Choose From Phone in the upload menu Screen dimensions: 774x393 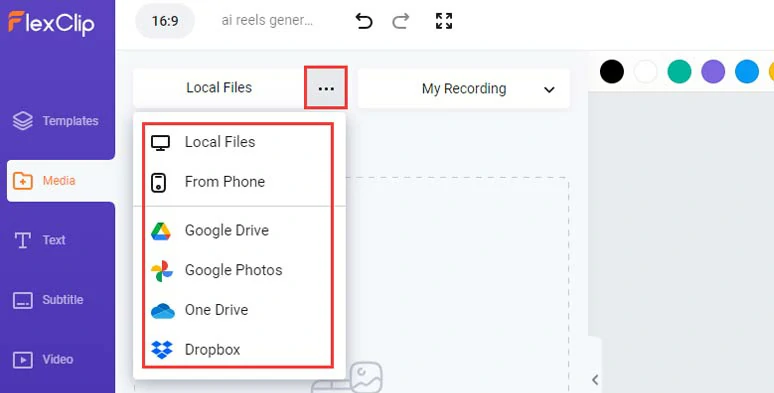coord(238,182)
